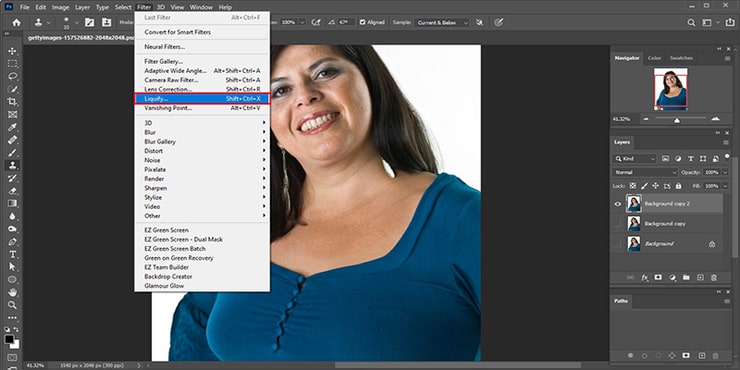
Task: Select the Brush tool
Action: [12, 152]
